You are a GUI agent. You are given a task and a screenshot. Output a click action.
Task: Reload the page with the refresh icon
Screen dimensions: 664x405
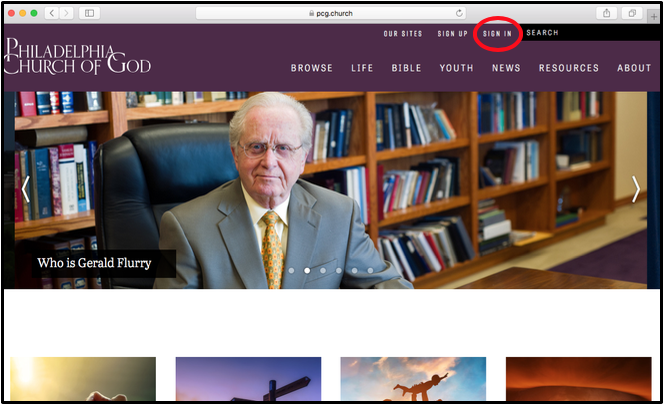[x=459, y=13]
